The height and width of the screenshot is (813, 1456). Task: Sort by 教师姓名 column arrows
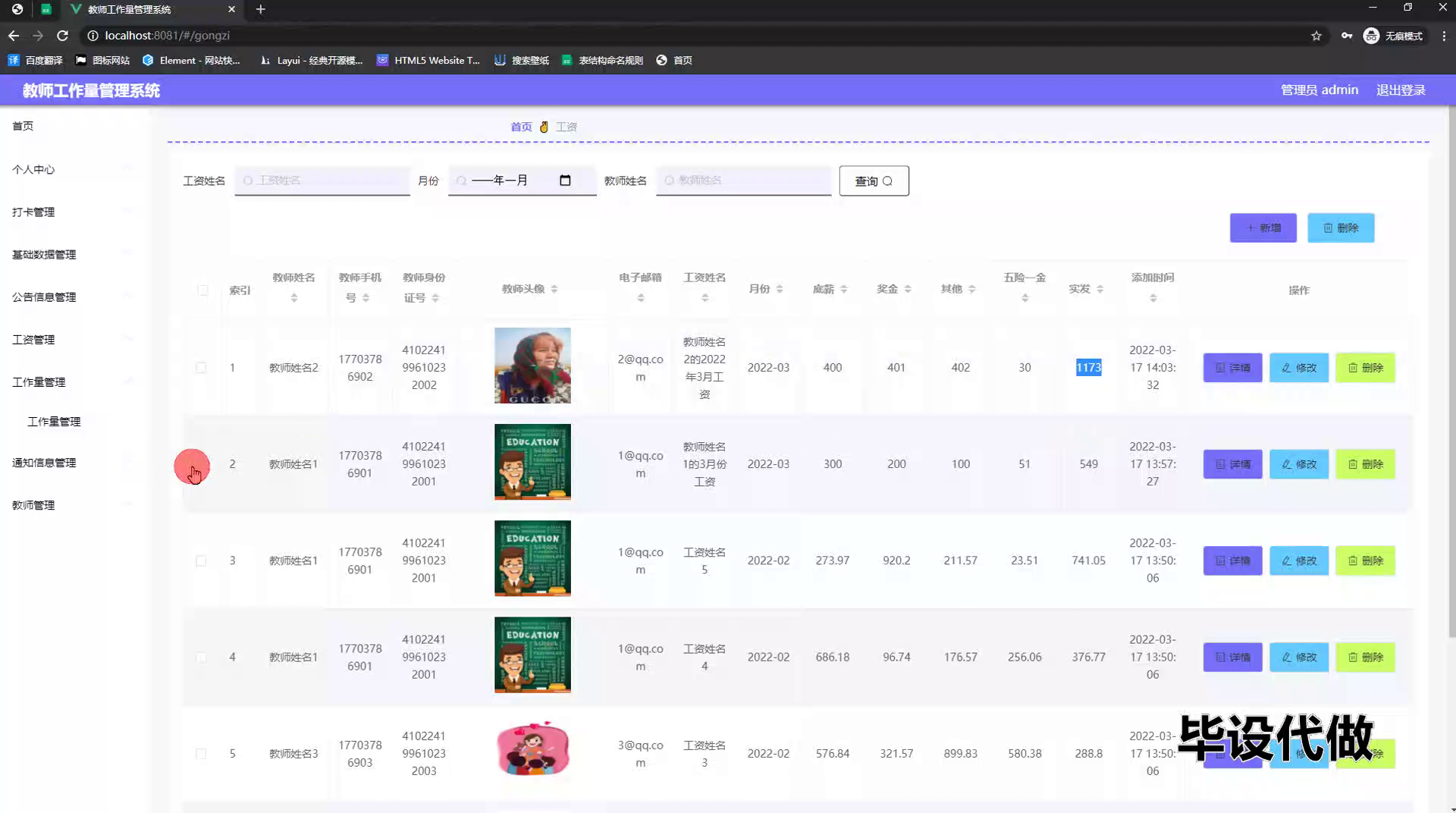pos(294,298)
